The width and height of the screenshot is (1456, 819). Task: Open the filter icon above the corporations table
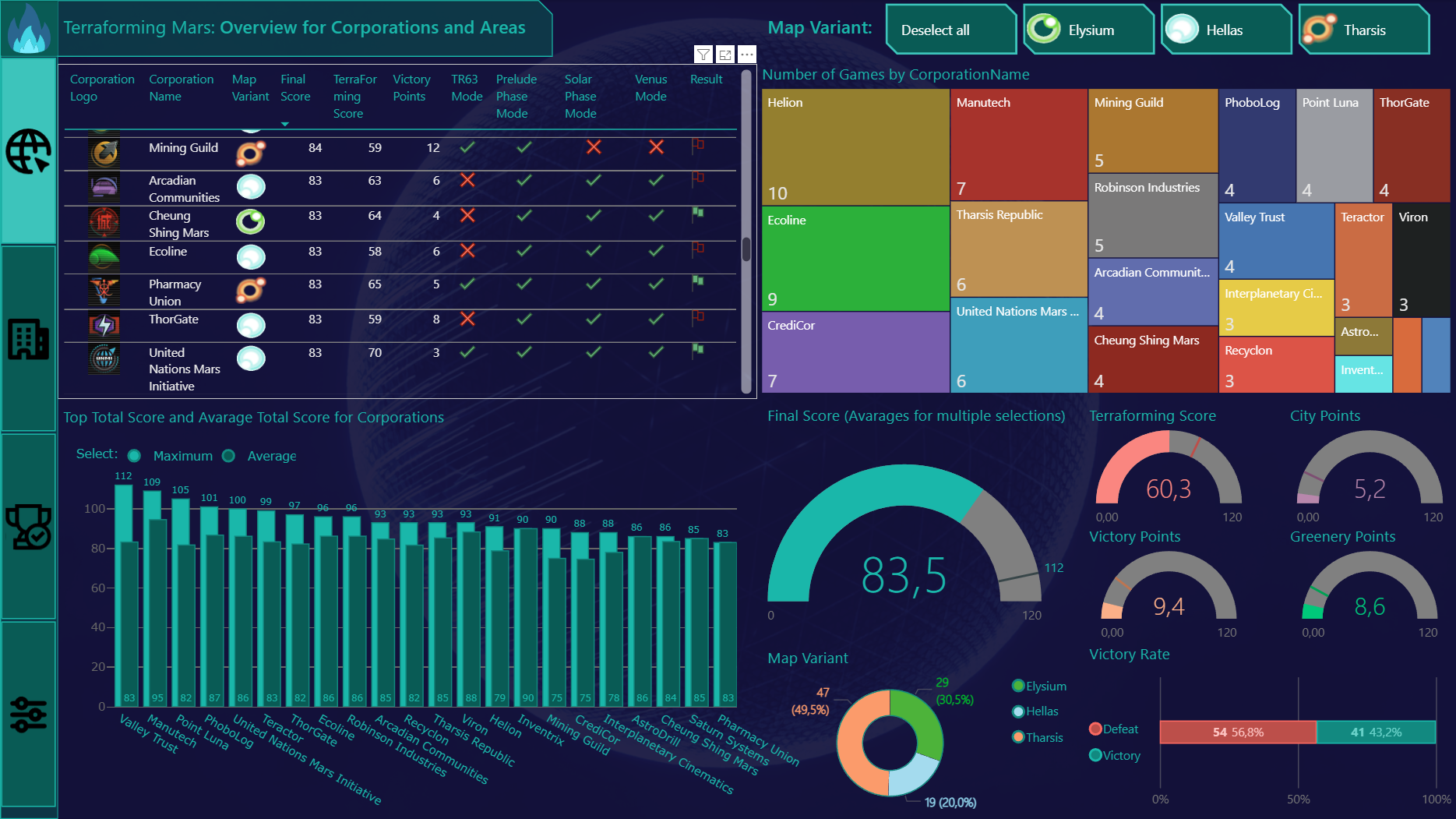point(703,55)
